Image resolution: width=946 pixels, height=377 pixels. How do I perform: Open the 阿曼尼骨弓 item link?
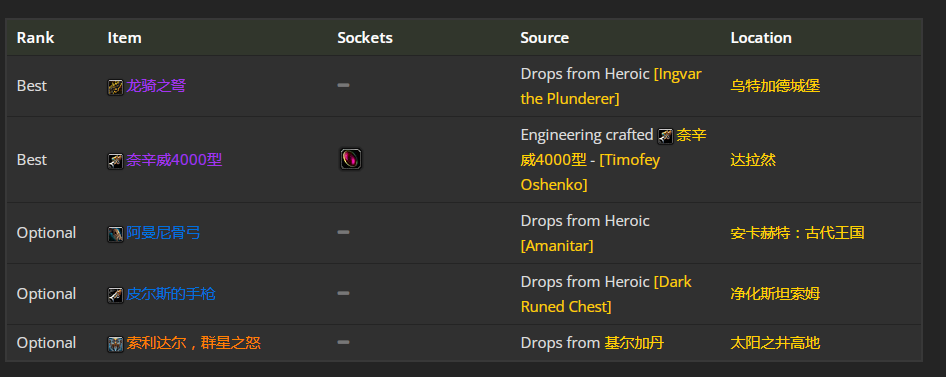(163, 233)
